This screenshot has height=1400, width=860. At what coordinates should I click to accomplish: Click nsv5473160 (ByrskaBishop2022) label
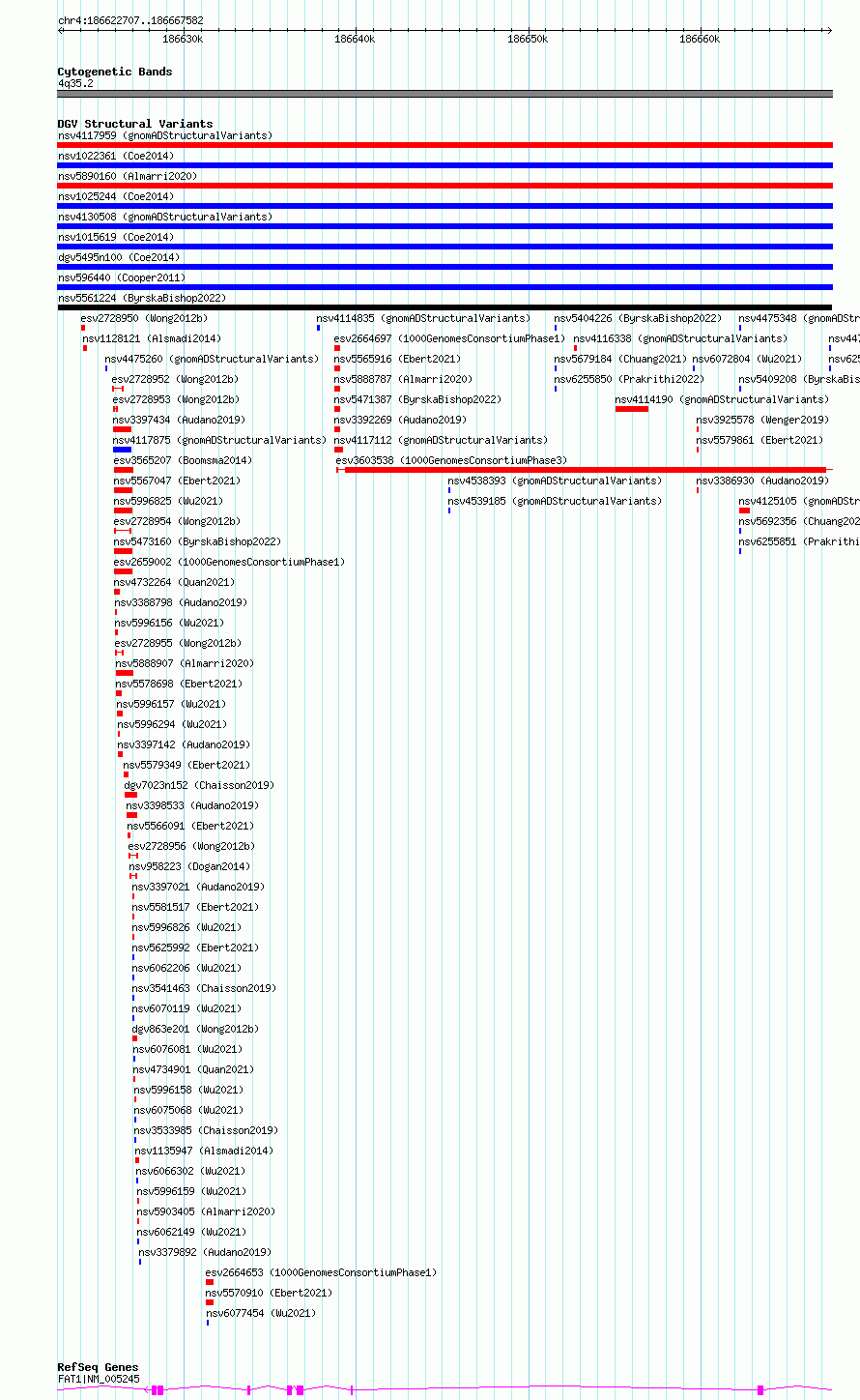(x=197, y=541)
